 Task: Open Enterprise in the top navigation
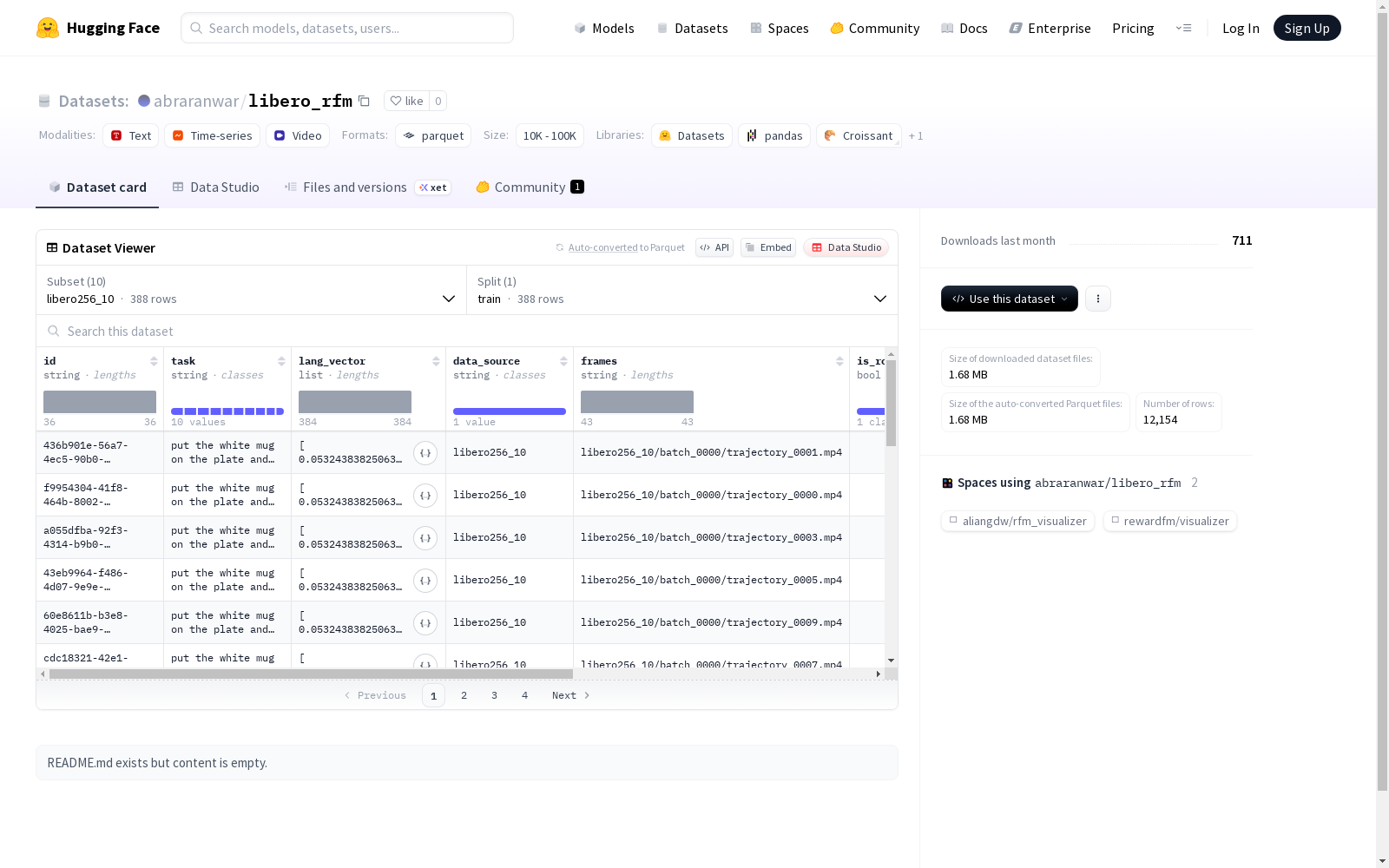(1050, 28)
